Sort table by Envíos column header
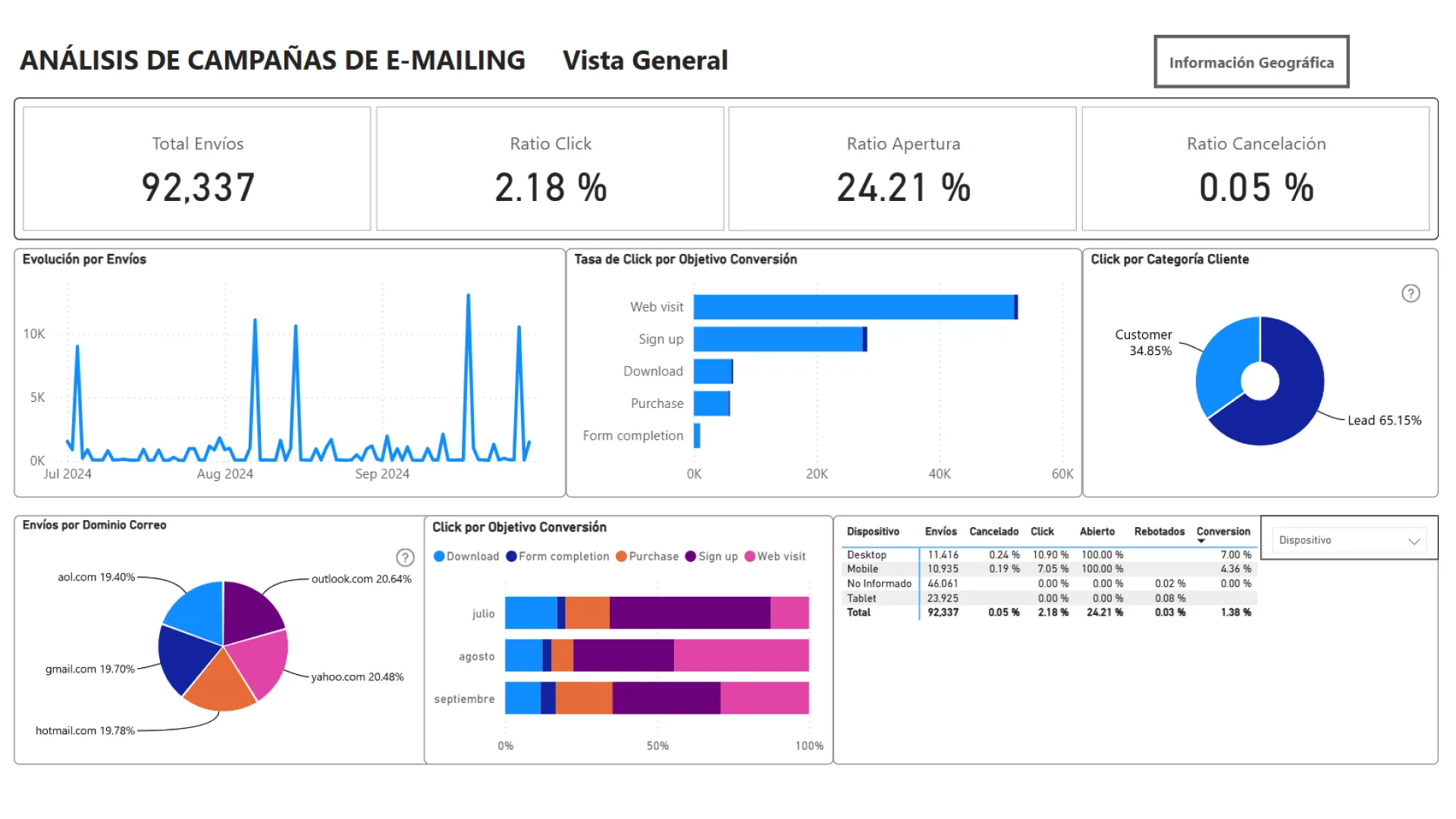 click(x=940, y=532)
